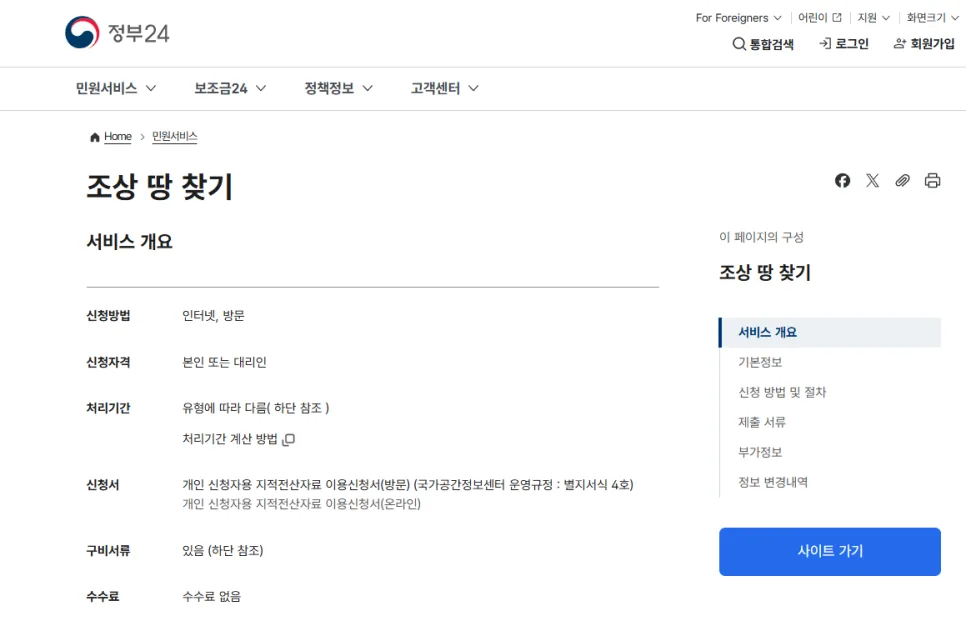
Task: Click the 이 페이지의 구성 label
Action: pyautogui.click(x=761, y=237)
